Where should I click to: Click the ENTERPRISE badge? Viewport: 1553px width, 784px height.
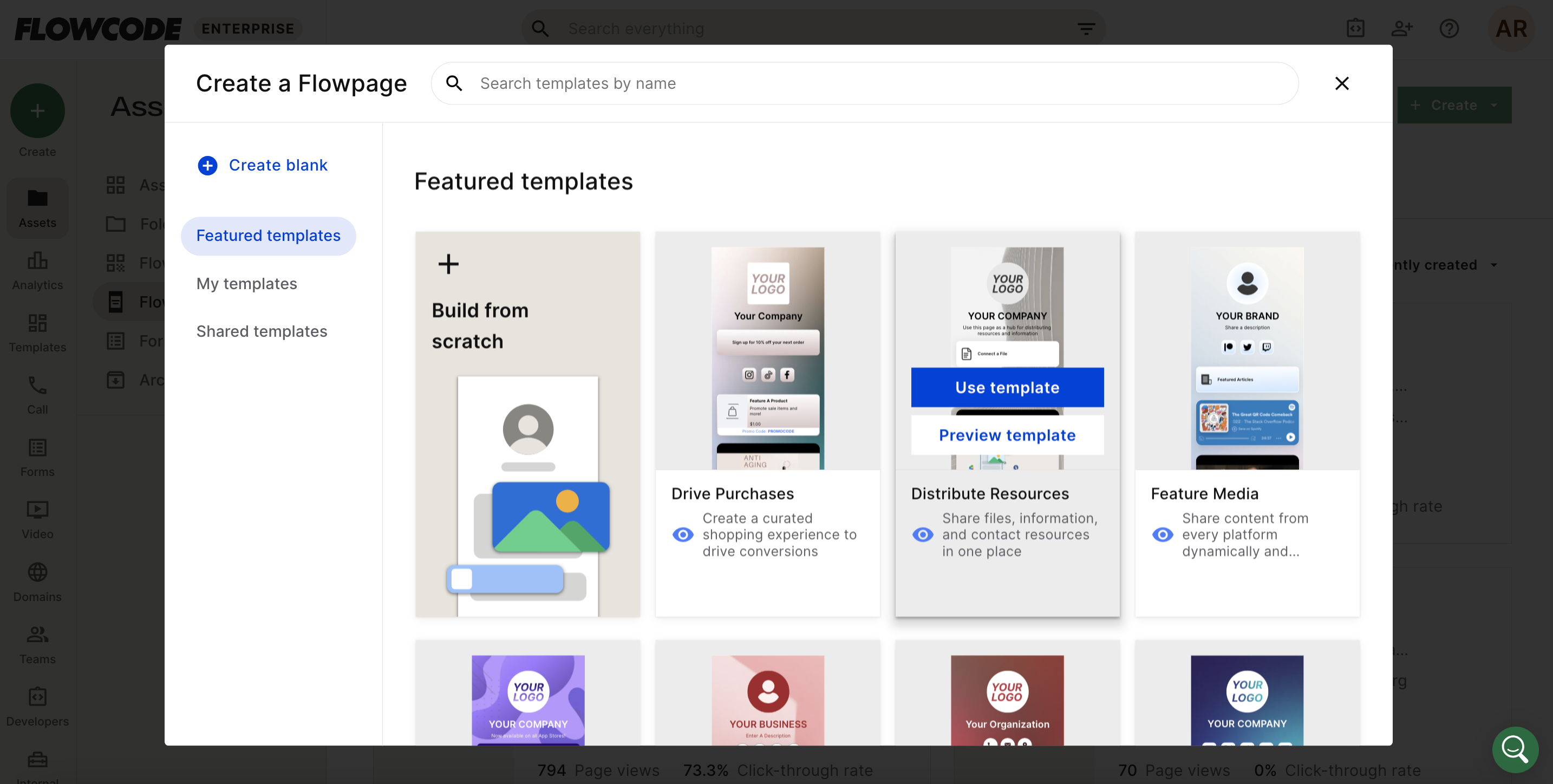(x=248, y=29)
